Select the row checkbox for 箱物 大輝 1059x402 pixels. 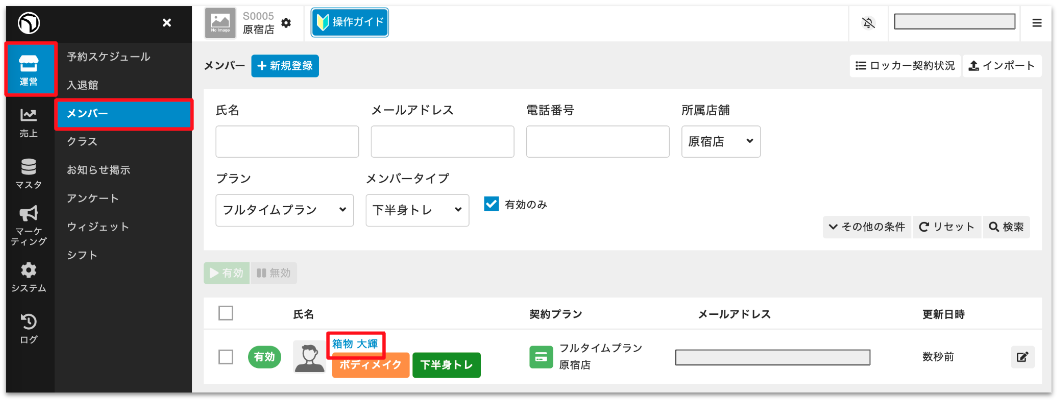pos(226,356)
